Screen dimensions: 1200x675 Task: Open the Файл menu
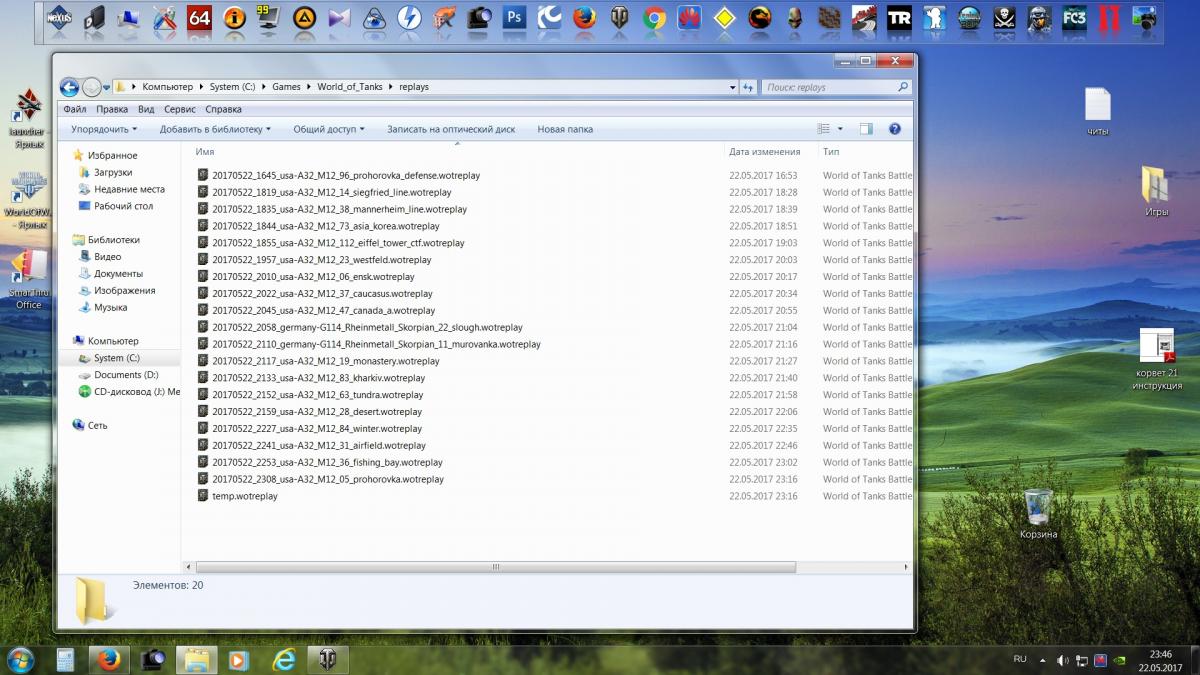[x=74, y=109]
